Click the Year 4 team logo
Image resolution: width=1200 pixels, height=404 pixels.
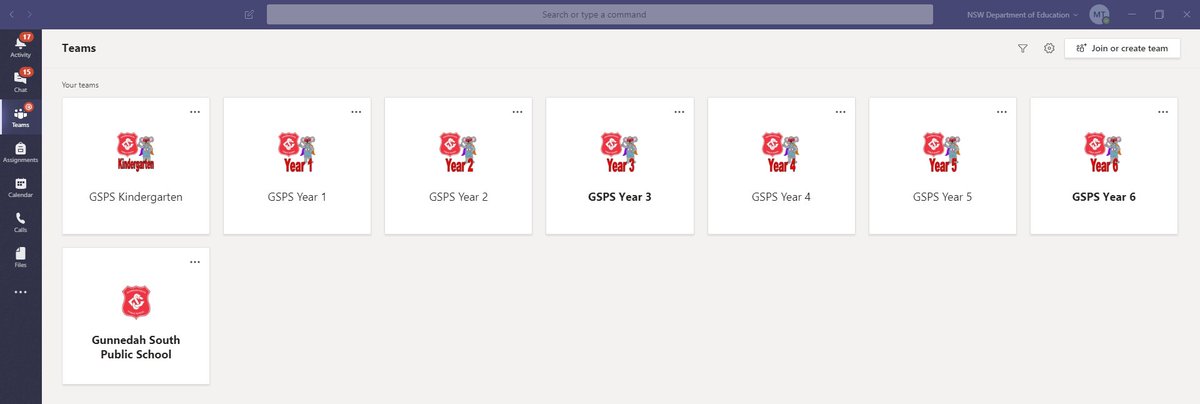pos(781,152)
